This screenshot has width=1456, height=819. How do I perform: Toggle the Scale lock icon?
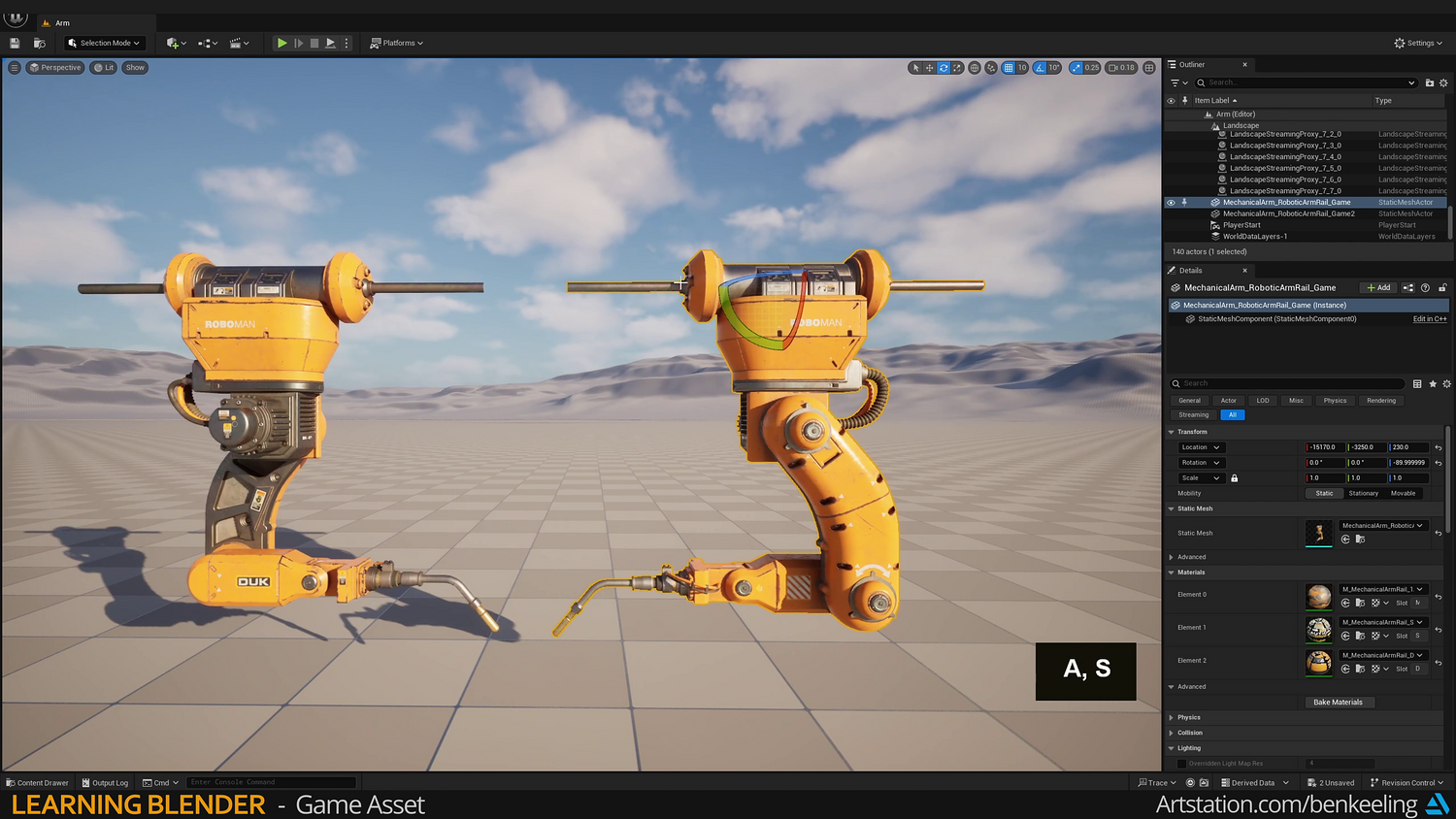tap(1235, 478)
